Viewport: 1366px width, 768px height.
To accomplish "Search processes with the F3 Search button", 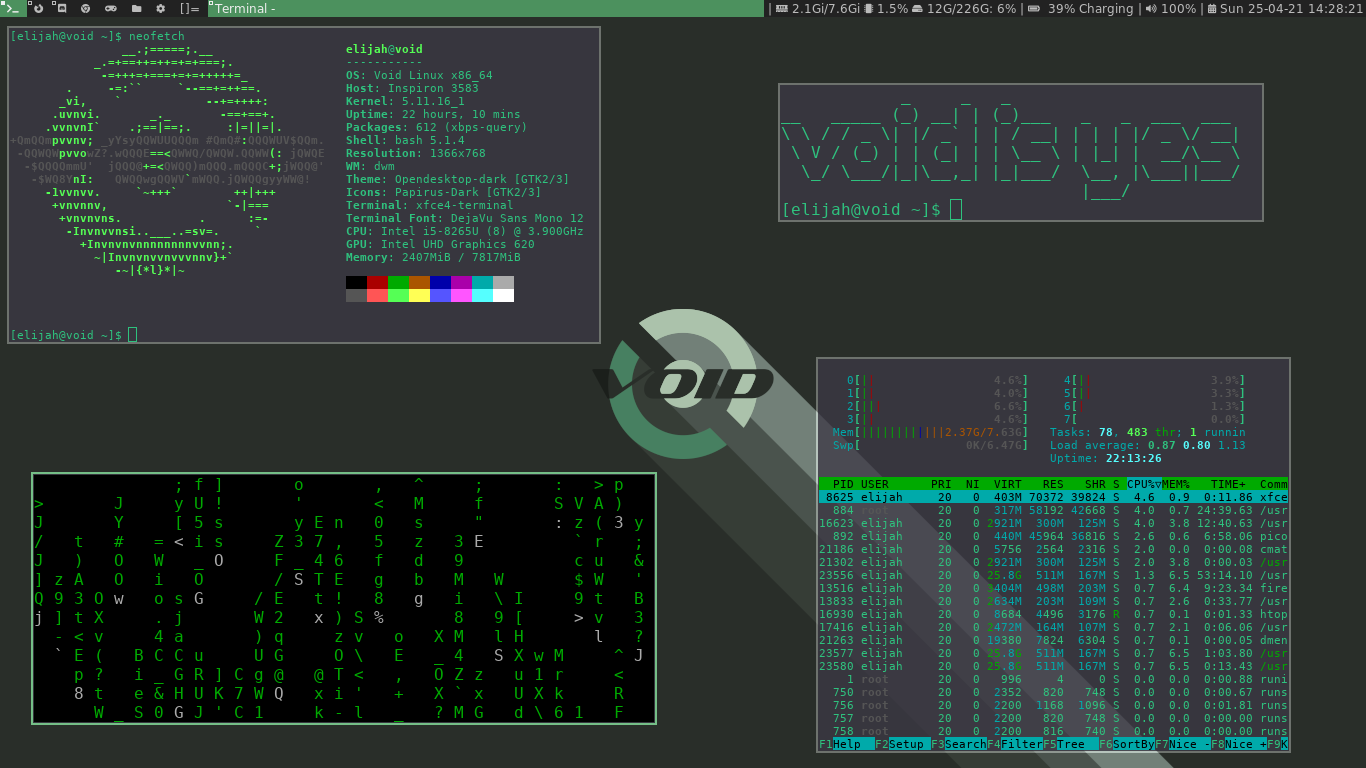I will click(964, 744).
